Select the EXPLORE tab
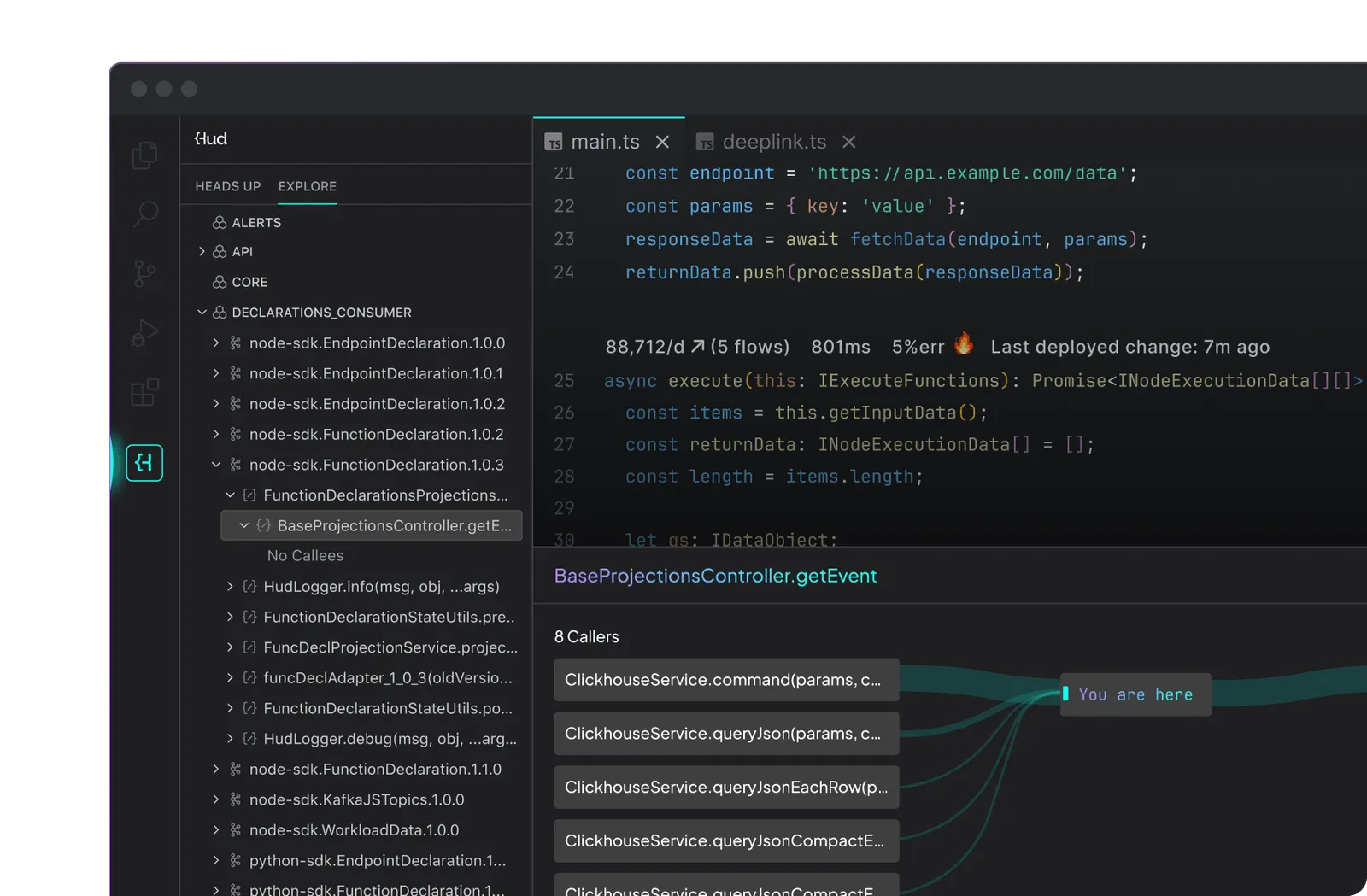 pyautogui.click(x=307, y=186)
